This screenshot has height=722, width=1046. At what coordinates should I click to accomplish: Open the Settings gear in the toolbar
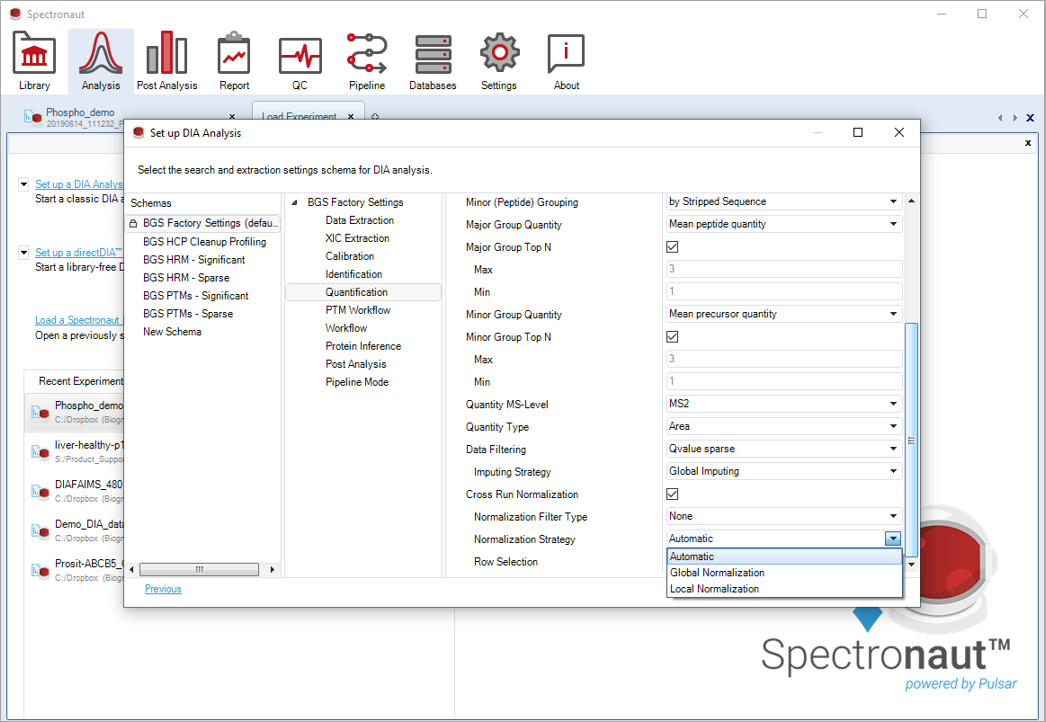[499, 61]
